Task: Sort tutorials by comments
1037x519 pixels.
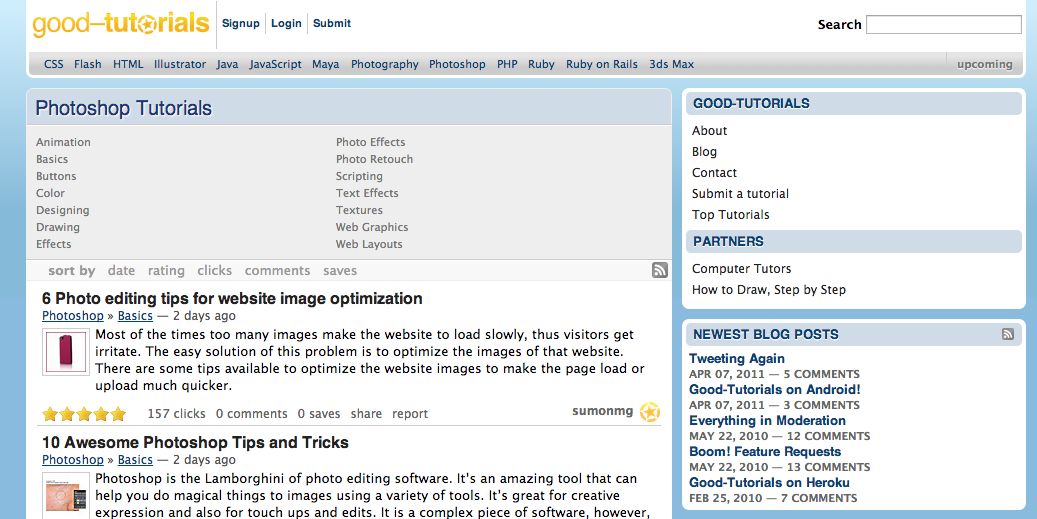Action: click(x=277, y=270)
